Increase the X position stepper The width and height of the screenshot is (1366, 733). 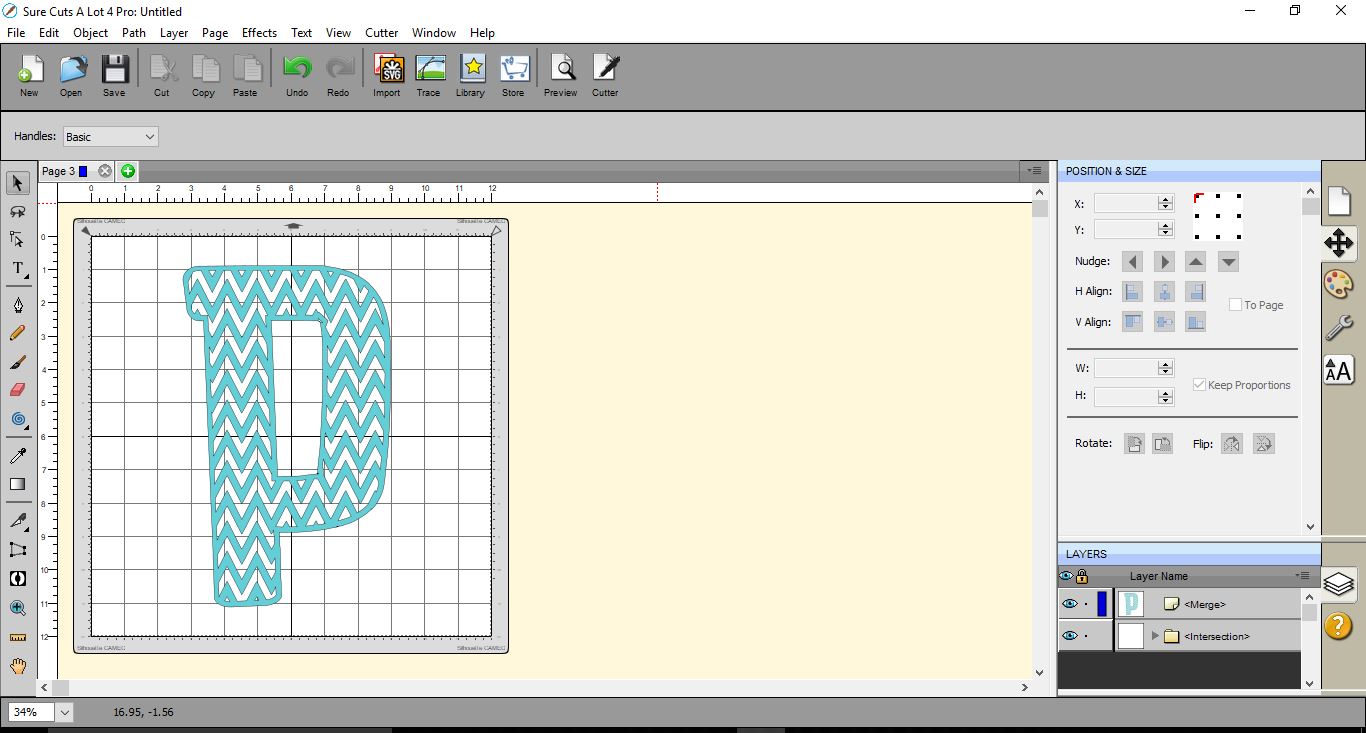point(1165,199)
